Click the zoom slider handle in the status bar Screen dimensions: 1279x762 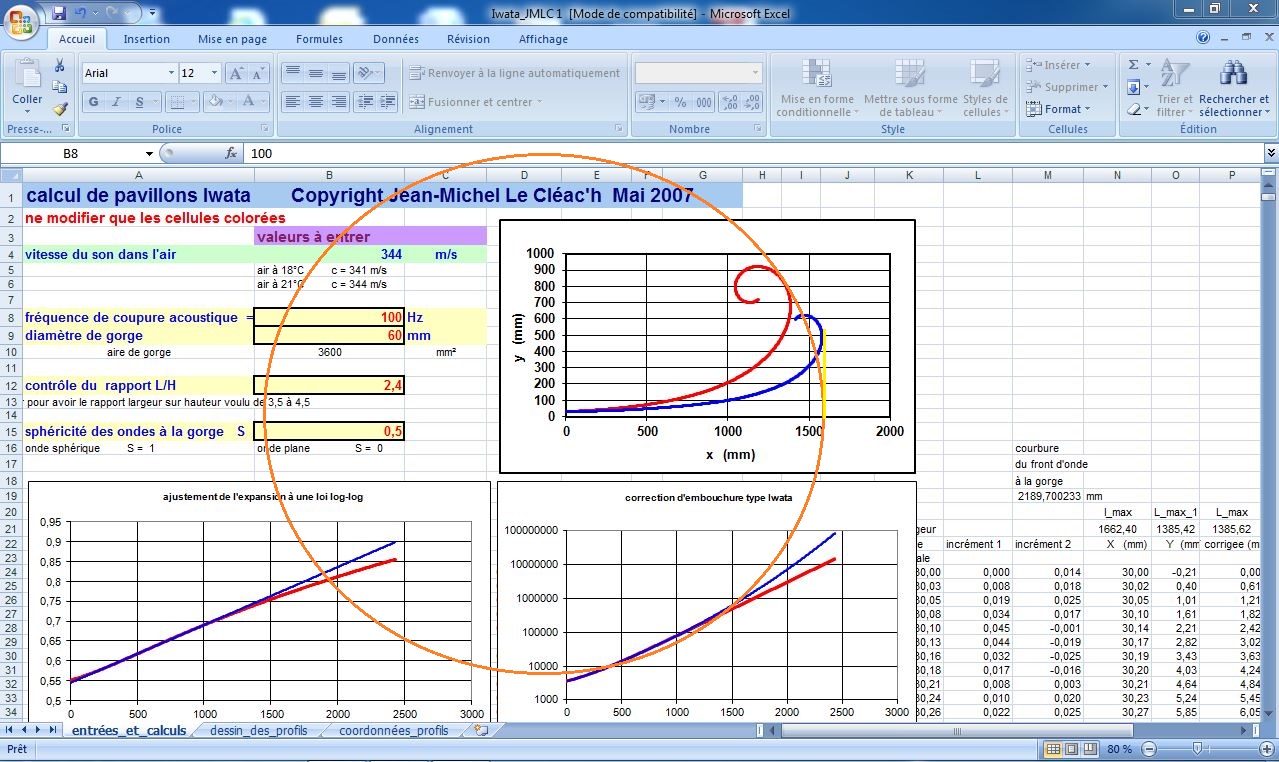1197,748
